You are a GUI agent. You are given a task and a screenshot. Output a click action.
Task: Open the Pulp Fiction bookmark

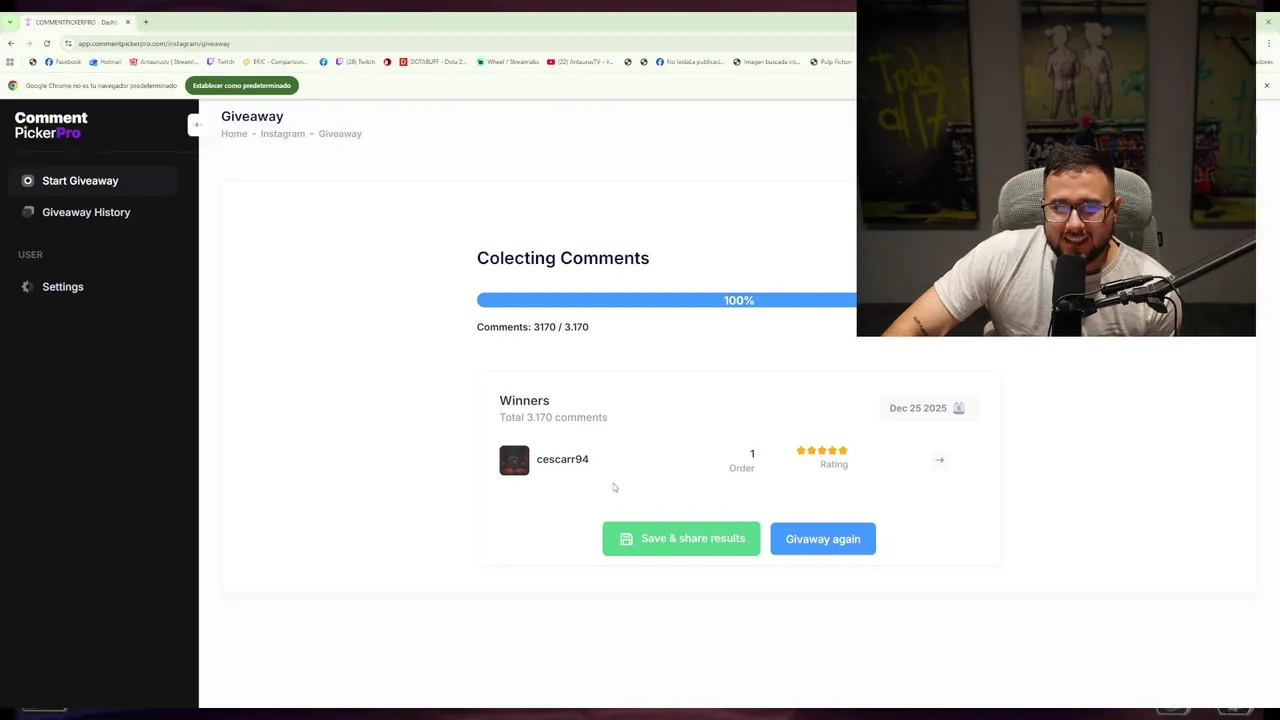[831, 62]
